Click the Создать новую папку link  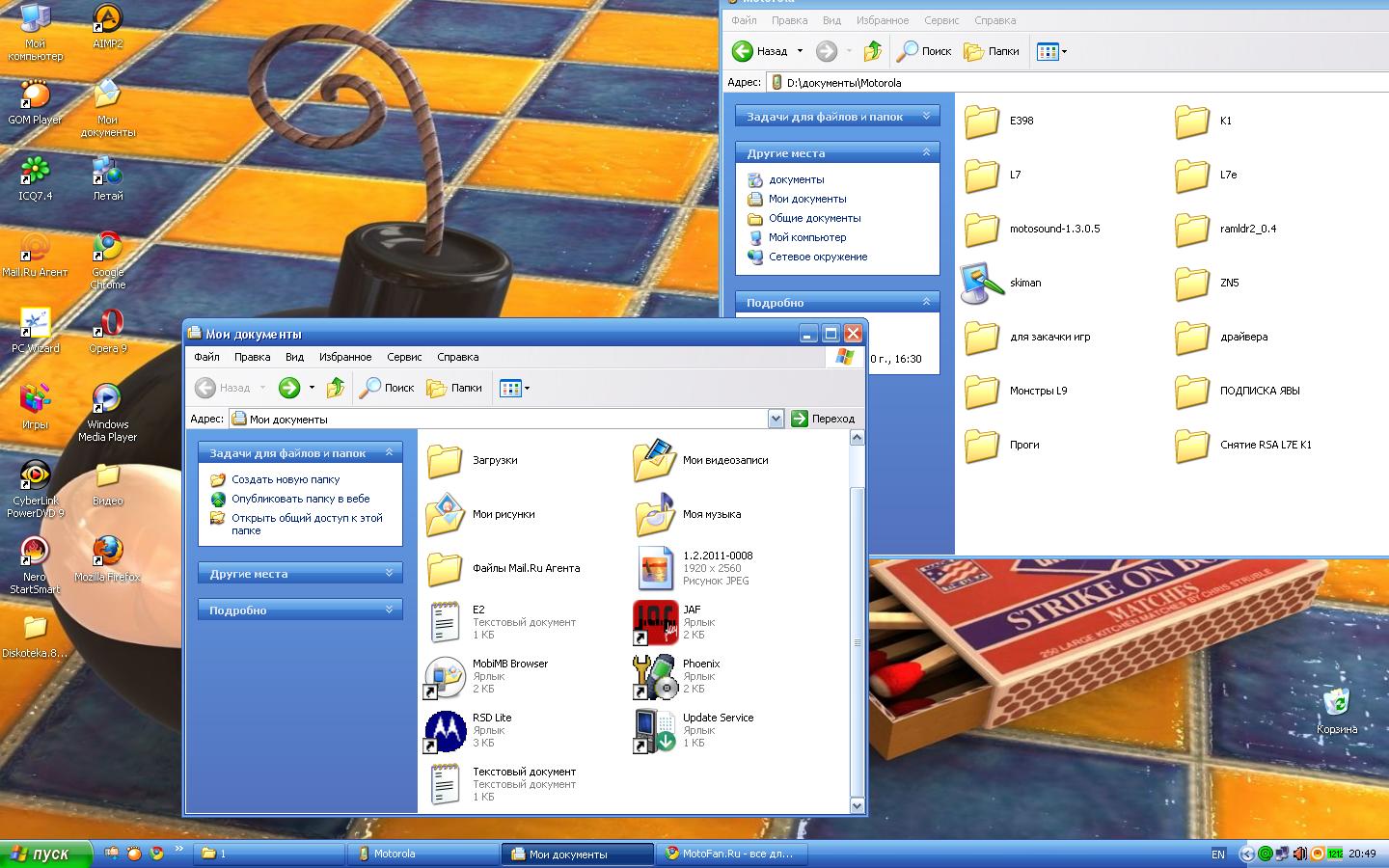(x=286, y=479)
